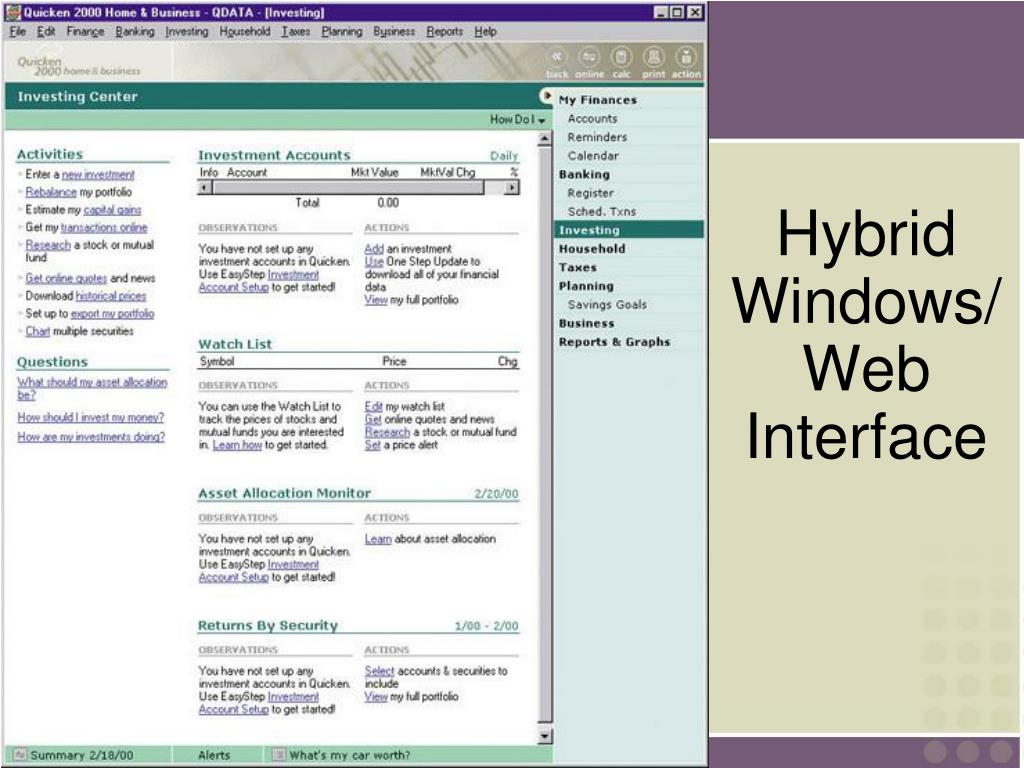This screenshot has height=768, width=1024.
Task: Open the Finance menu
Action: 85,31
